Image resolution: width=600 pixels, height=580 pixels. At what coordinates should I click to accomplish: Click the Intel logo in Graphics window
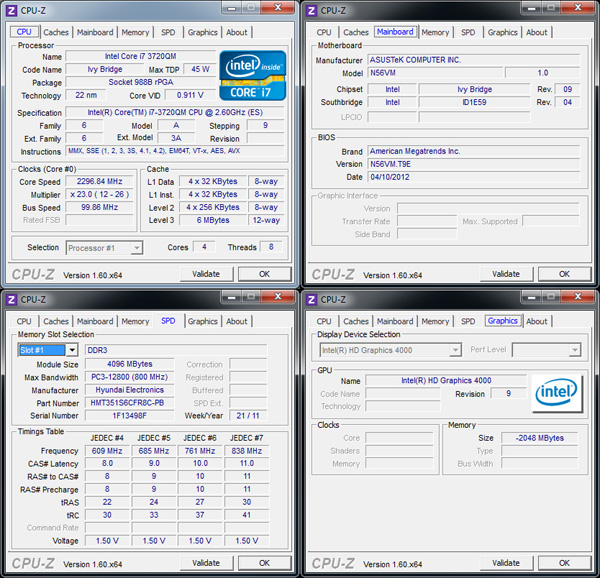pos(557,393)
